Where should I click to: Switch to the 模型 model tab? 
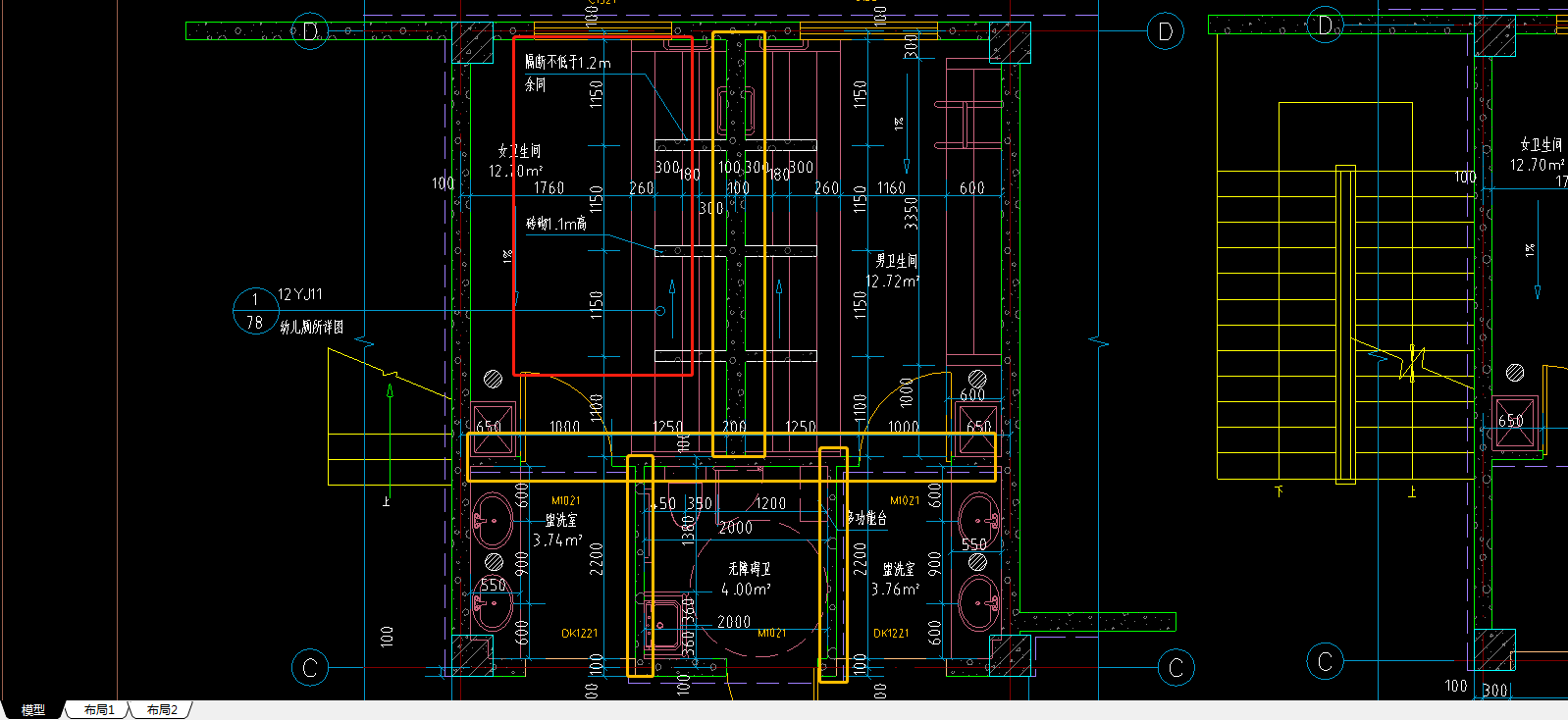(32, 709)
